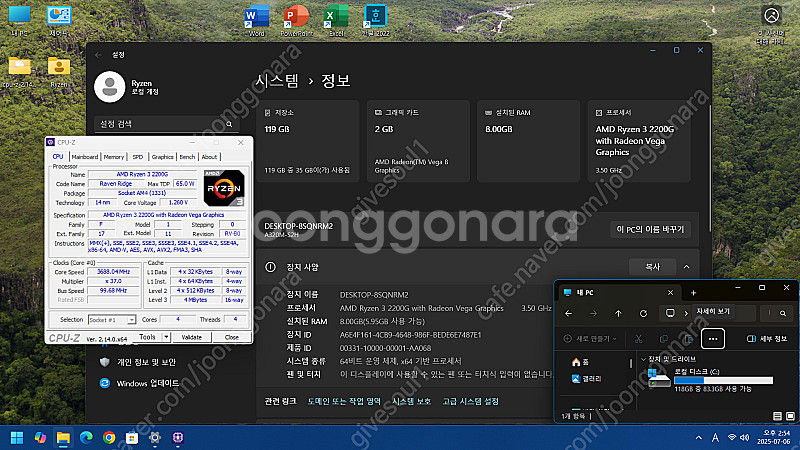Collapse the device specifications section
This screenshot has width=800, height=450.
point(687,267)
